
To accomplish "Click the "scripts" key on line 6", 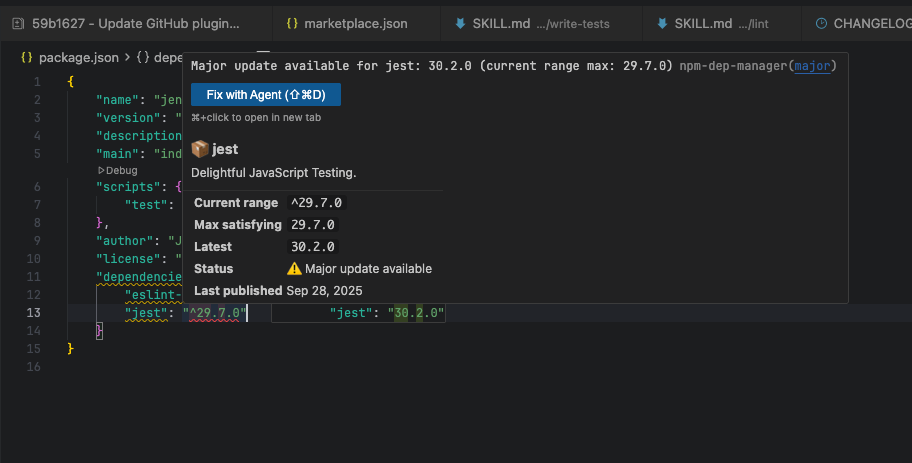I will [131, 187].
